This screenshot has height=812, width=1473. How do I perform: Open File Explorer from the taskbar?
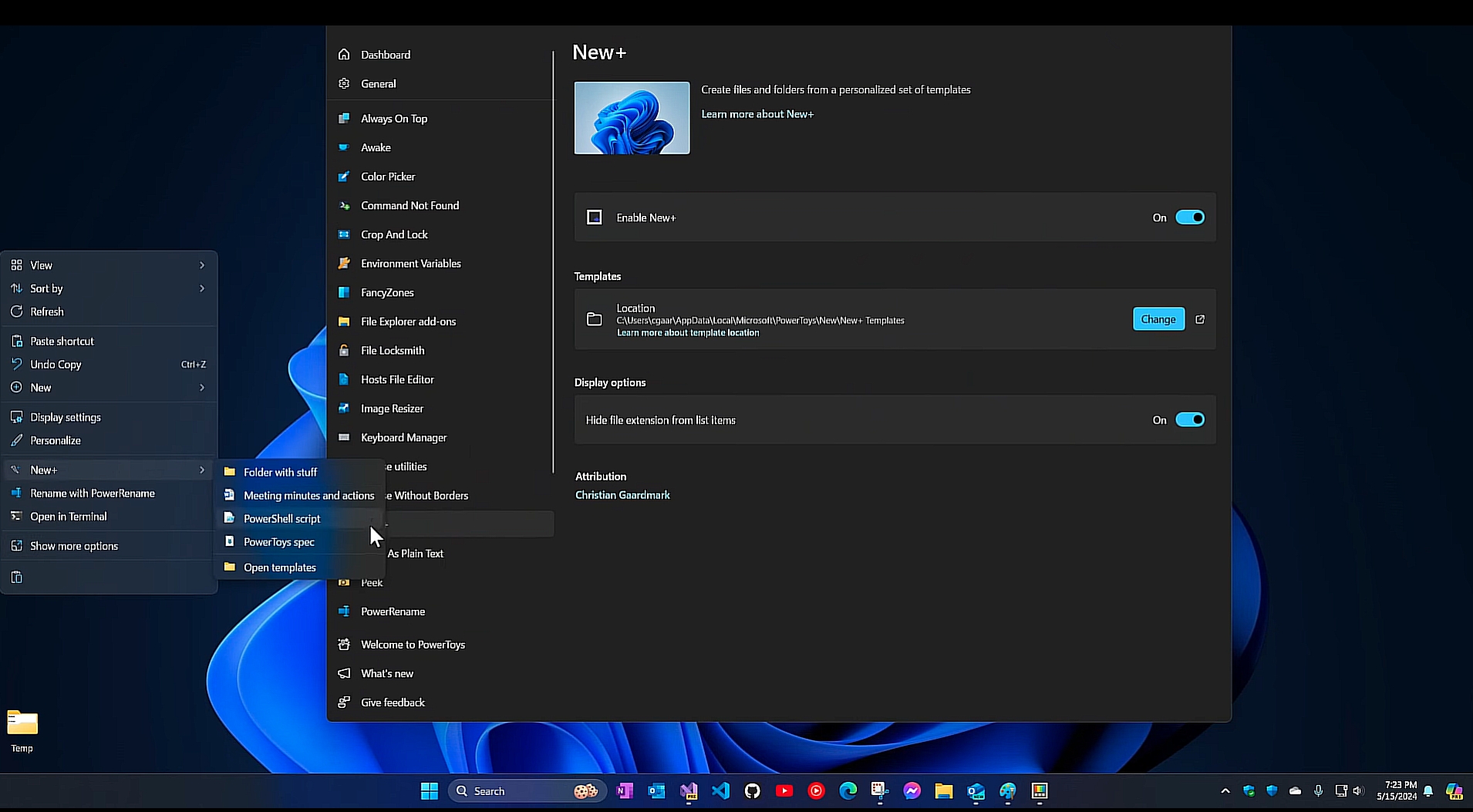(x=944, y=791)
